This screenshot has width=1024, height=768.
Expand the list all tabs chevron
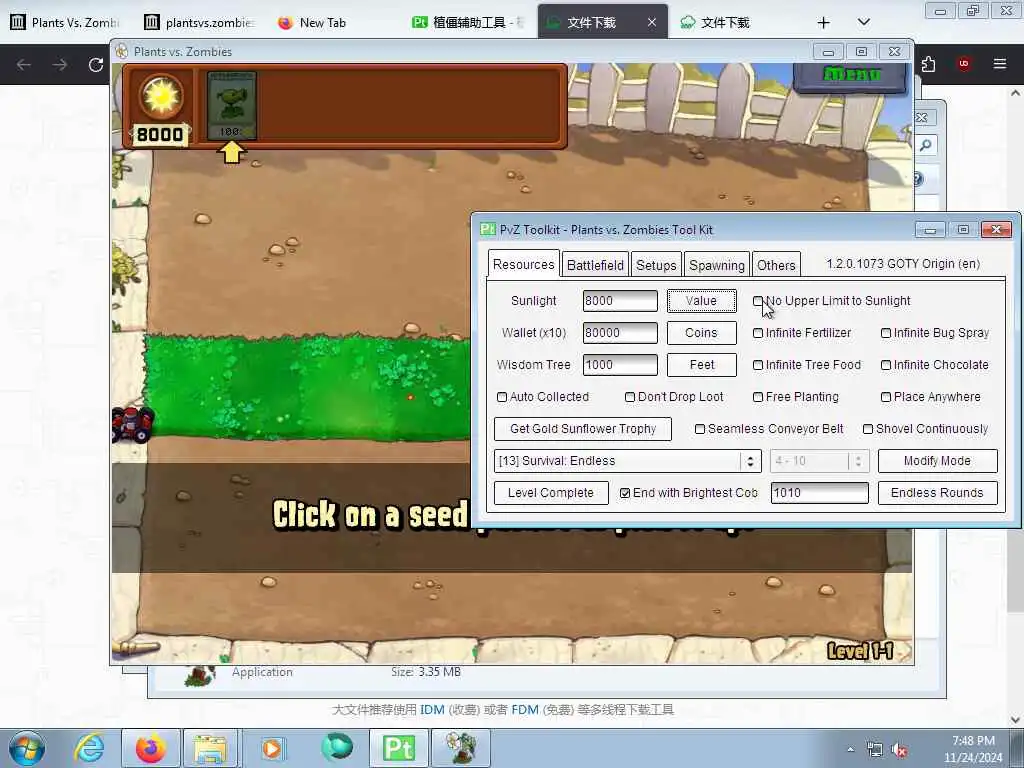pyautogui.click(x=863, y=22)
